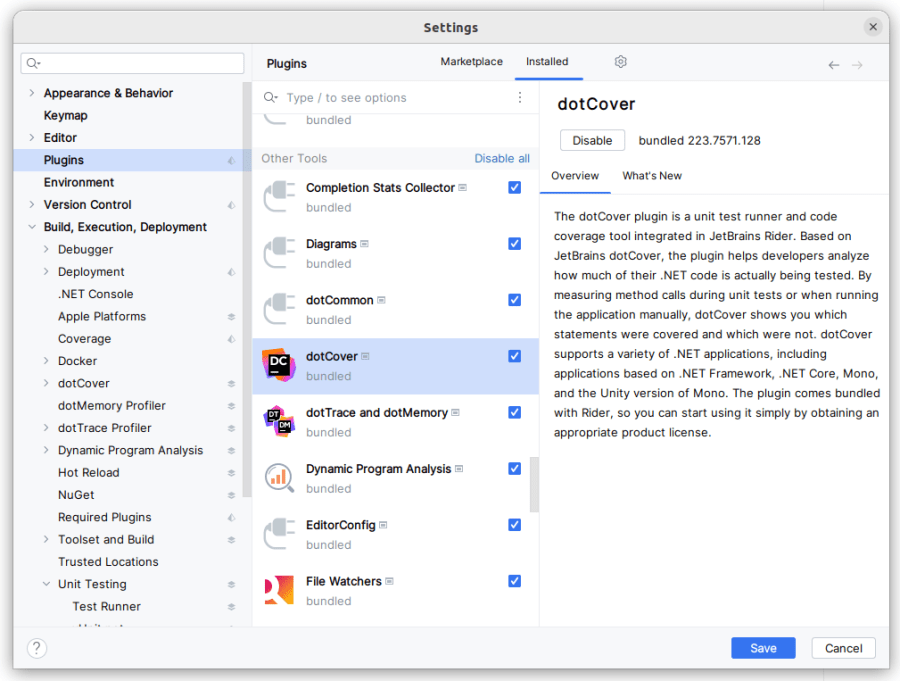Collapse the Unit Testing node

(x=46, y=584)
